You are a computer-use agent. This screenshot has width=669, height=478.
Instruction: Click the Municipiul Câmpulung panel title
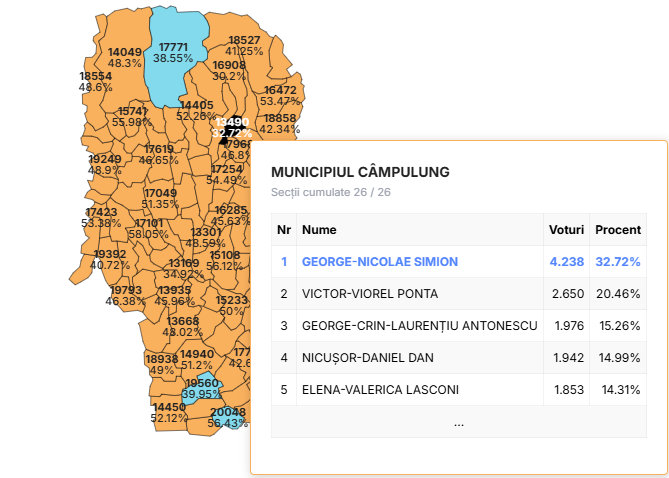coord(360,172)
